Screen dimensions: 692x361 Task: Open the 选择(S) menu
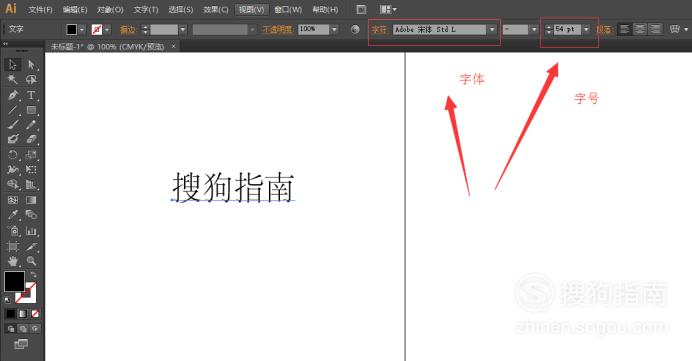tap(181, 9)
